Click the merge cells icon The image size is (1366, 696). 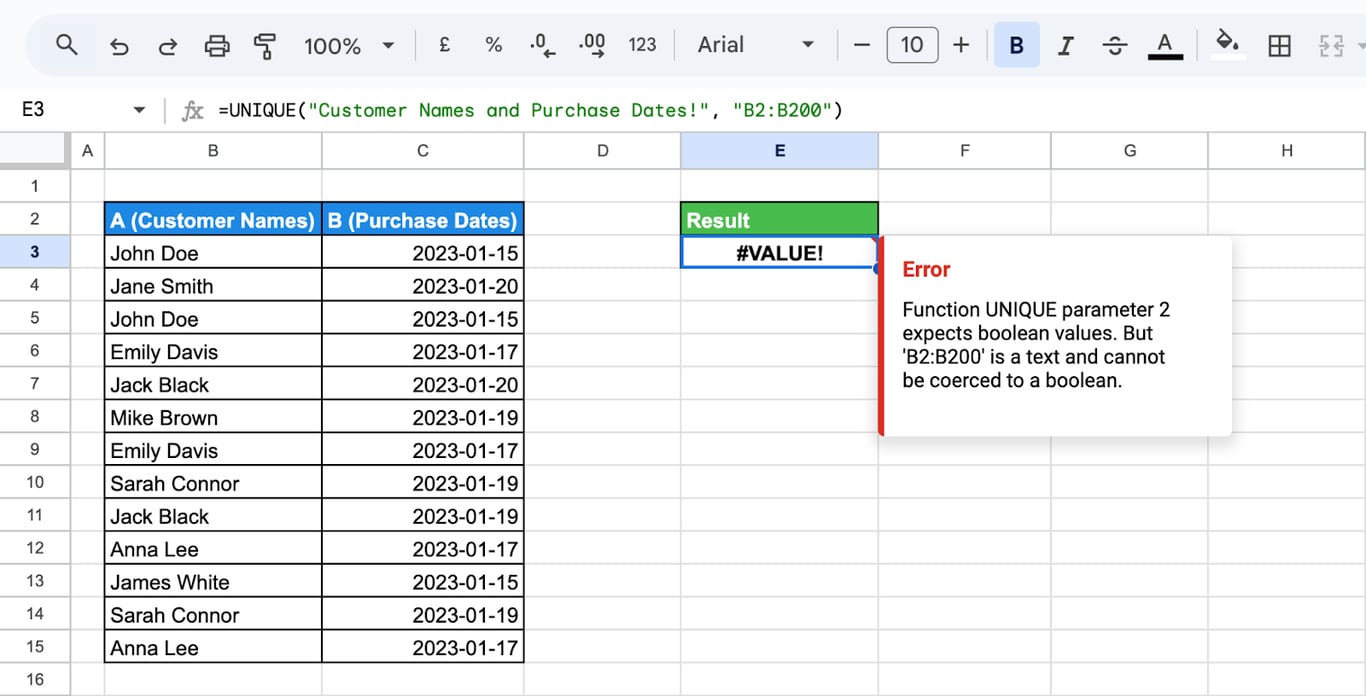[x=1331, y=46]
